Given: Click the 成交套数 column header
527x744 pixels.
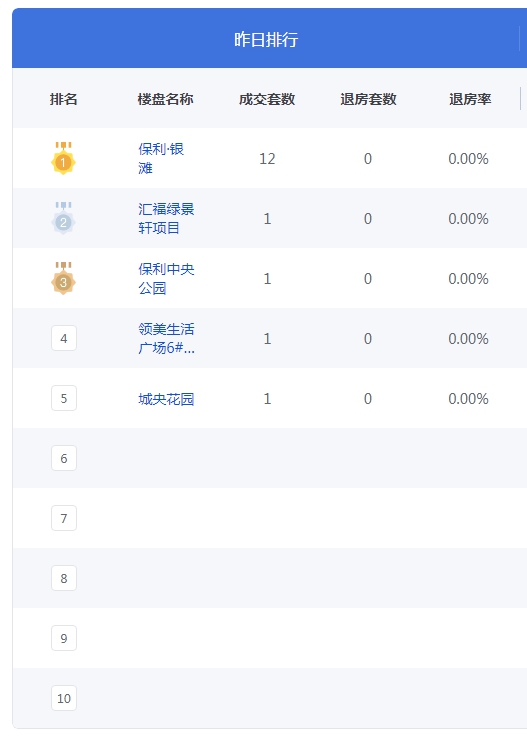Looking at the screenshot, I should click(x=267, y=99).
